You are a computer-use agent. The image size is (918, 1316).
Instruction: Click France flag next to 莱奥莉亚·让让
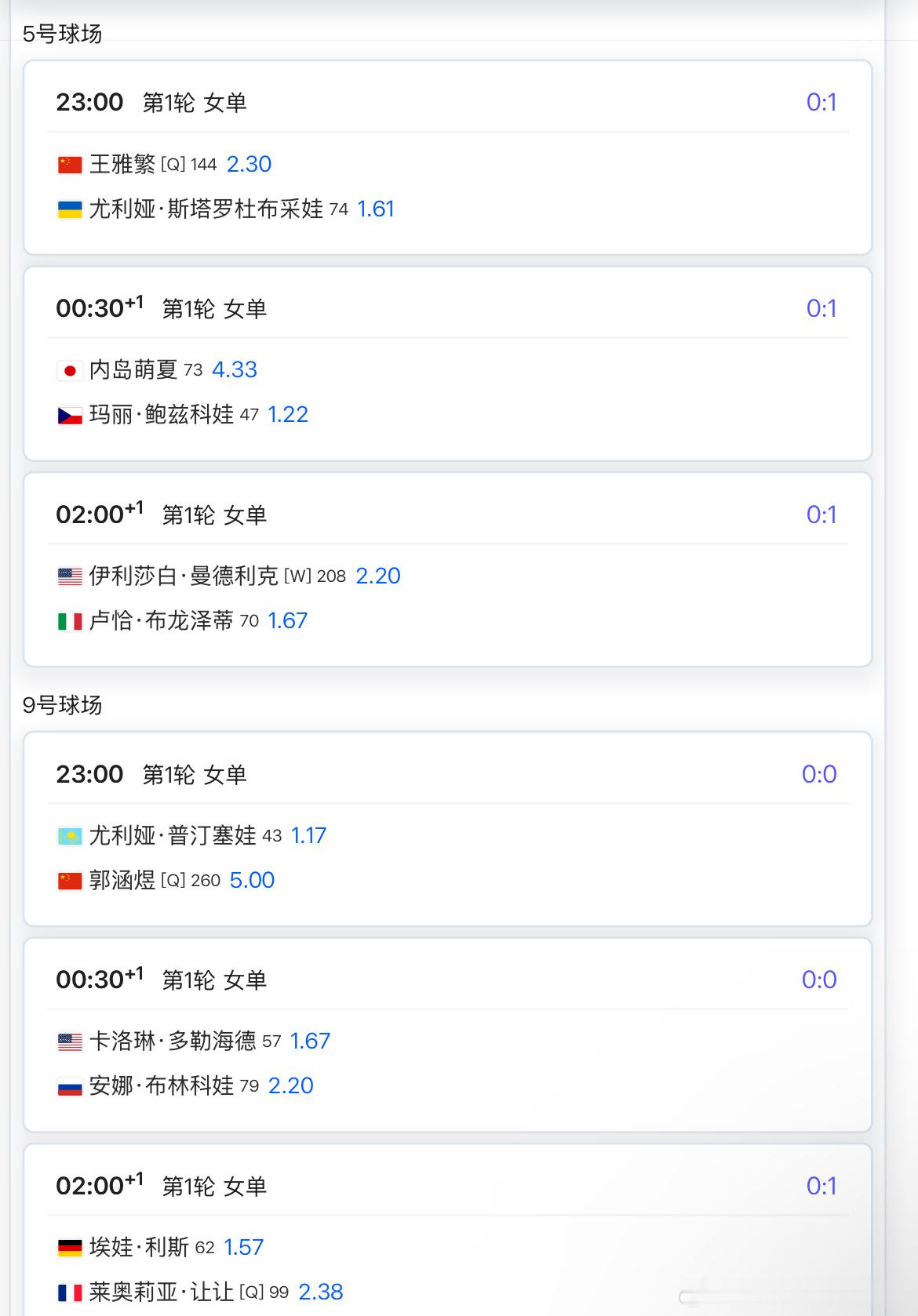pyautogui.click(x=70, y=1292)
